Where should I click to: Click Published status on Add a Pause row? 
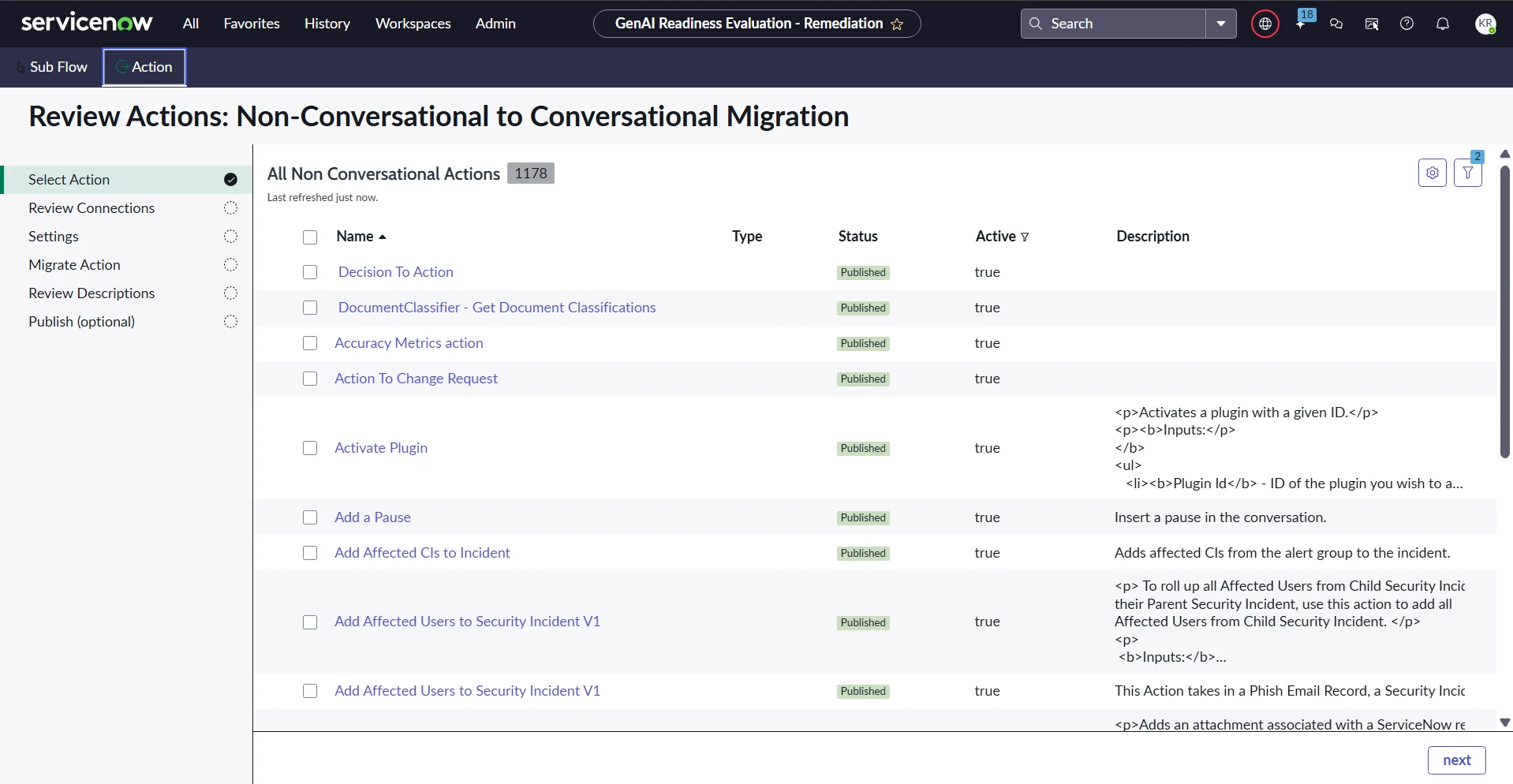click(x=863, y=518)
